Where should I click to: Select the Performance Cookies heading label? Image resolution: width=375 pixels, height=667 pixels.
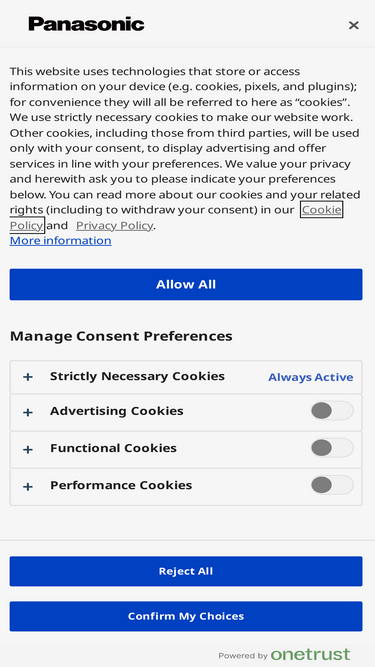(x=121, y=485)
